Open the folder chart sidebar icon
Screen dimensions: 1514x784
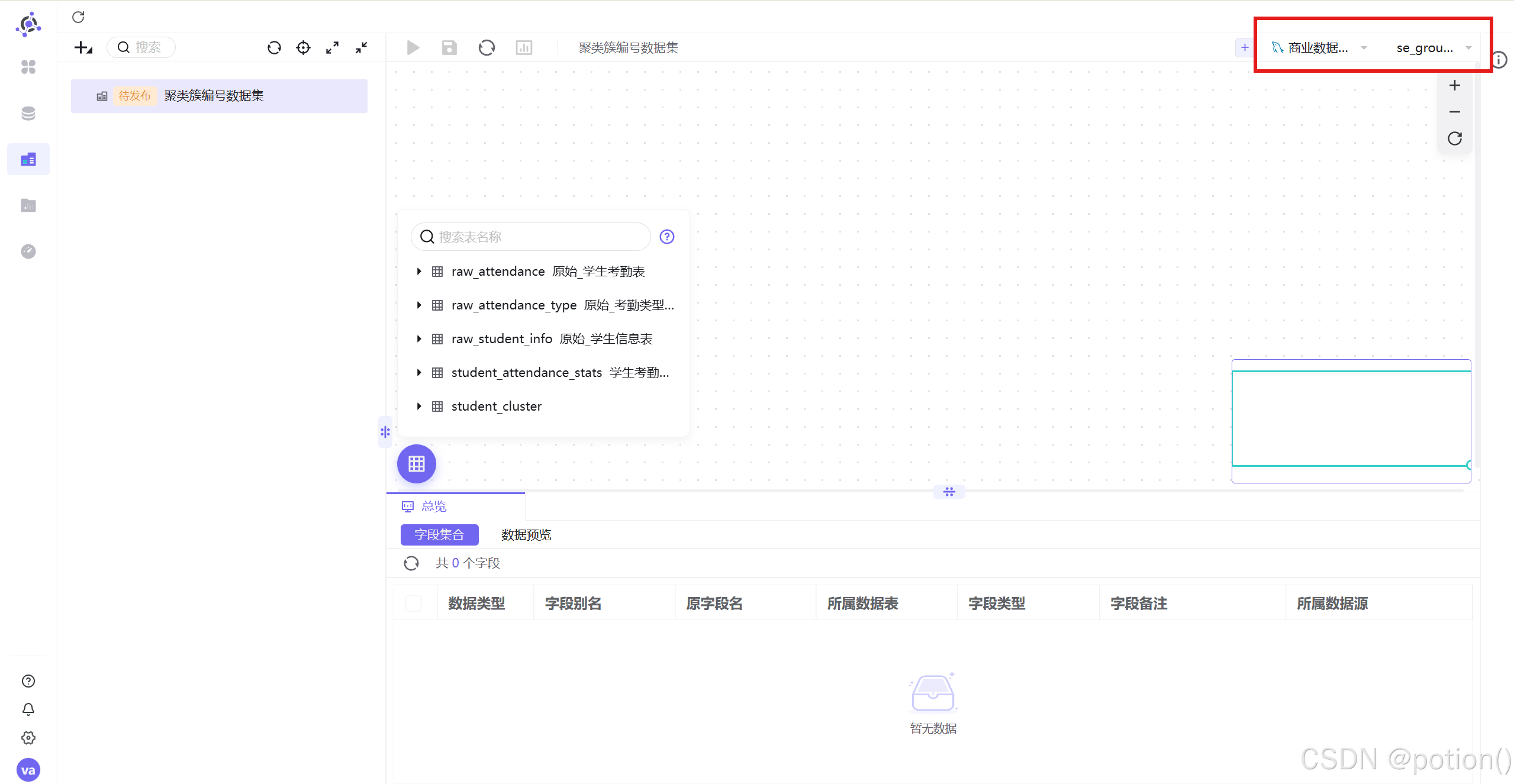pyautogui.click(x=28, y=205)
